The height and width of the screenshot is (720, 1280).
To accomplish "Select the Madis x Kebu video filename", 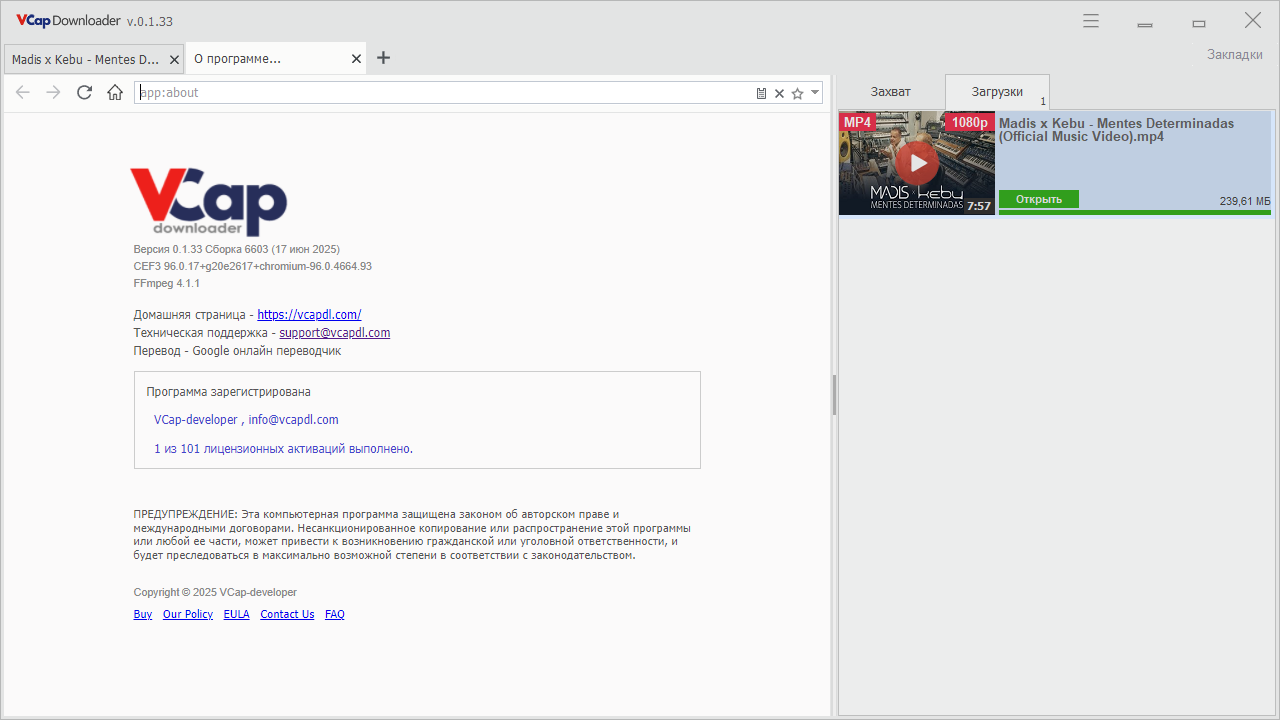I will [x=1116, y=130].
